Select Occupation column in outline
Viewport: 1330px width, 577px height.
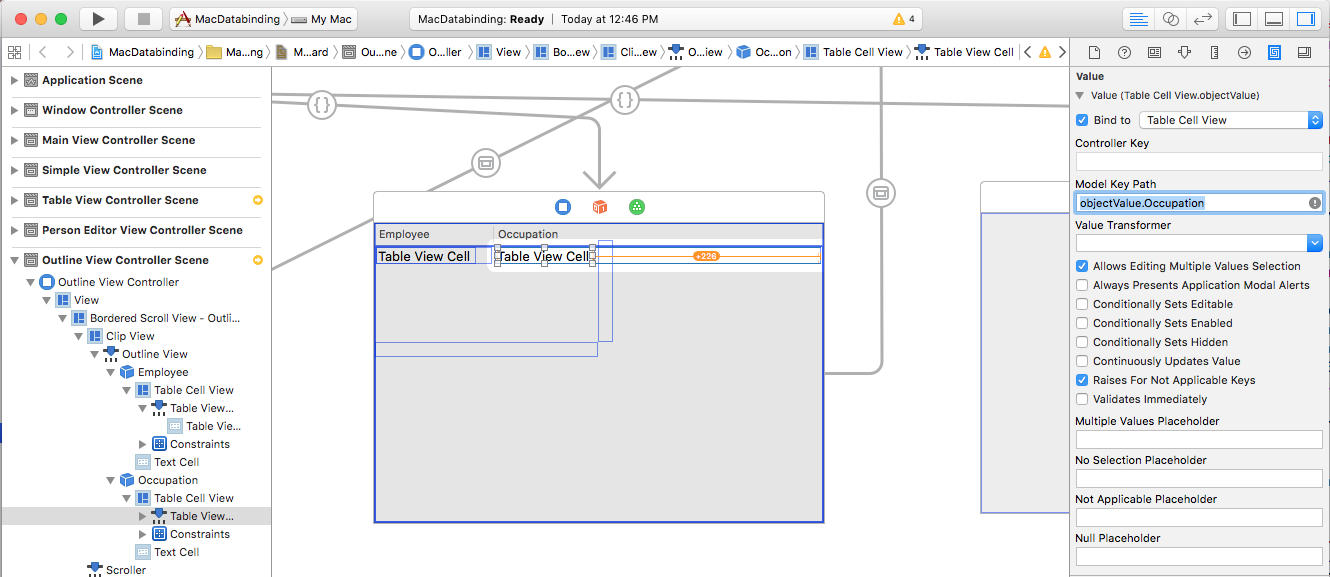click(x=159, y=480)
